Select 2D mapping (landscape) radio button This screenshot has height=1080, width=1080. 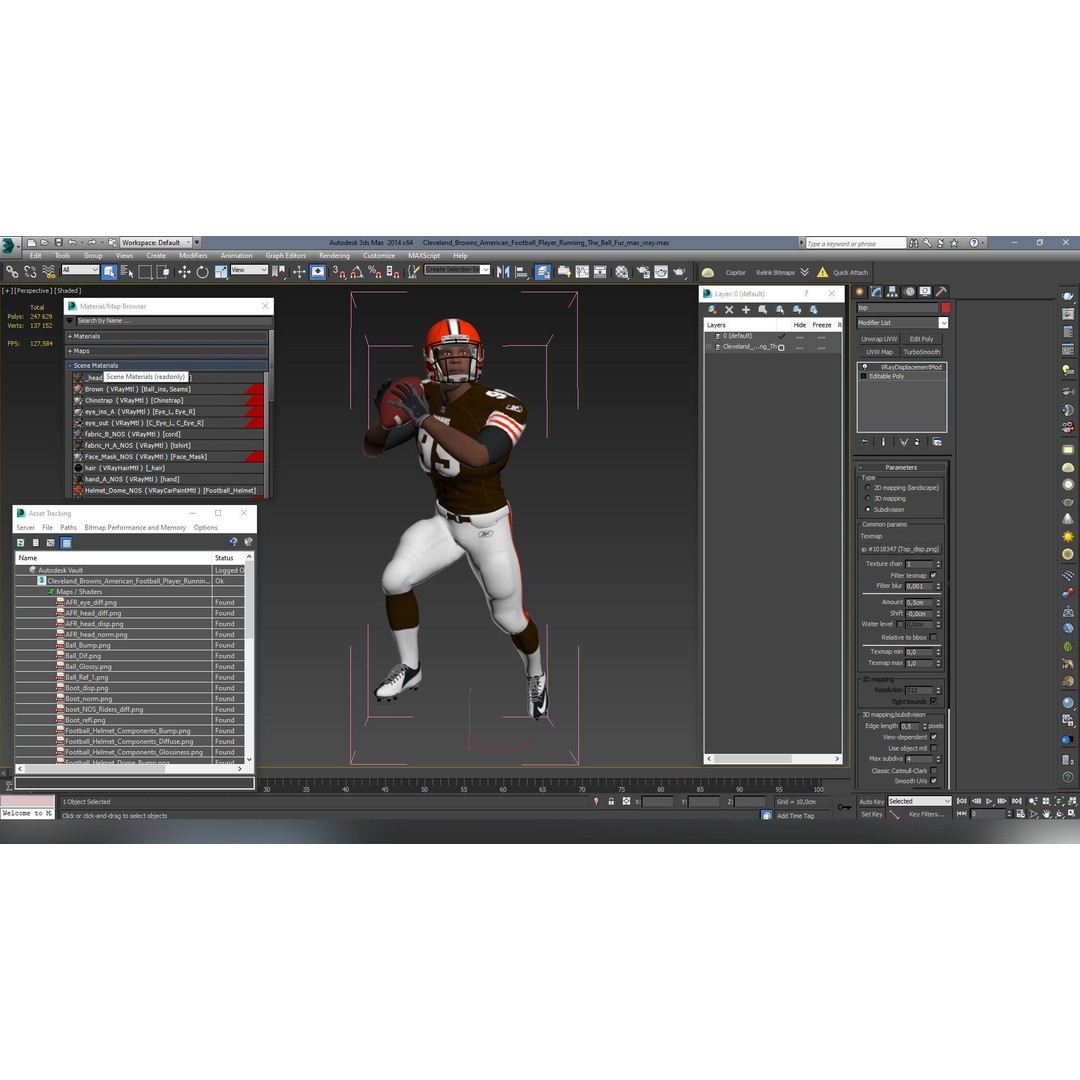pos(868,488)
